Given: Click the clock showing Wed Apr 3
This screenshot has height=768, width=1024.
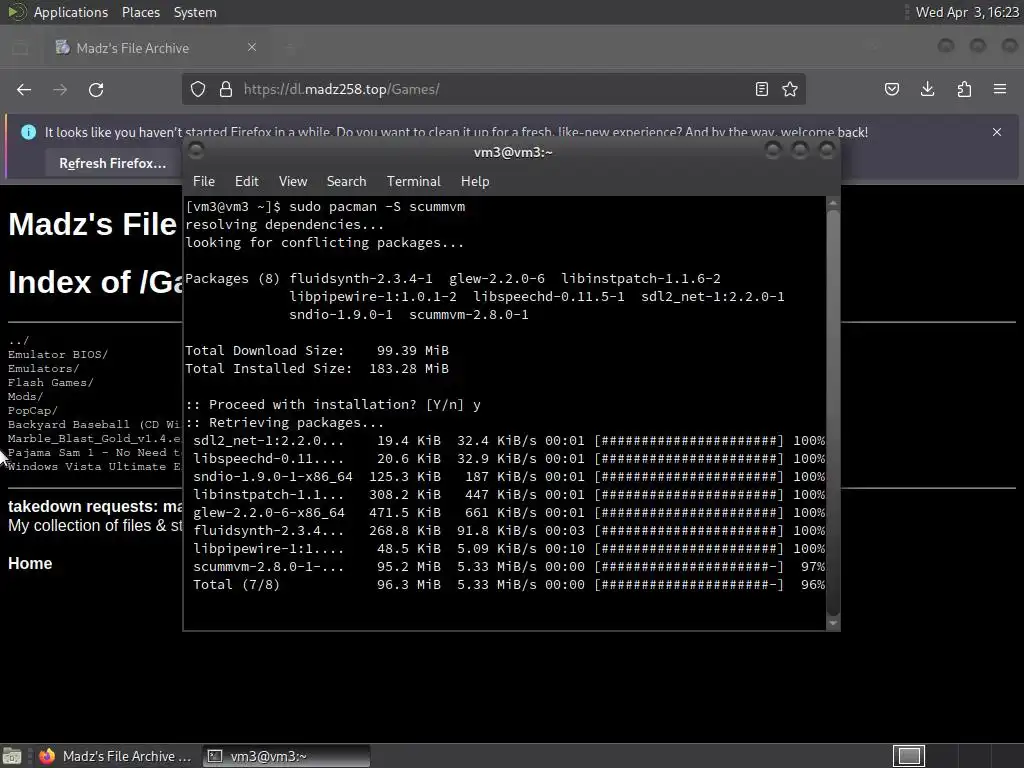Looking at the screenshot, I should tap(967, 12).
